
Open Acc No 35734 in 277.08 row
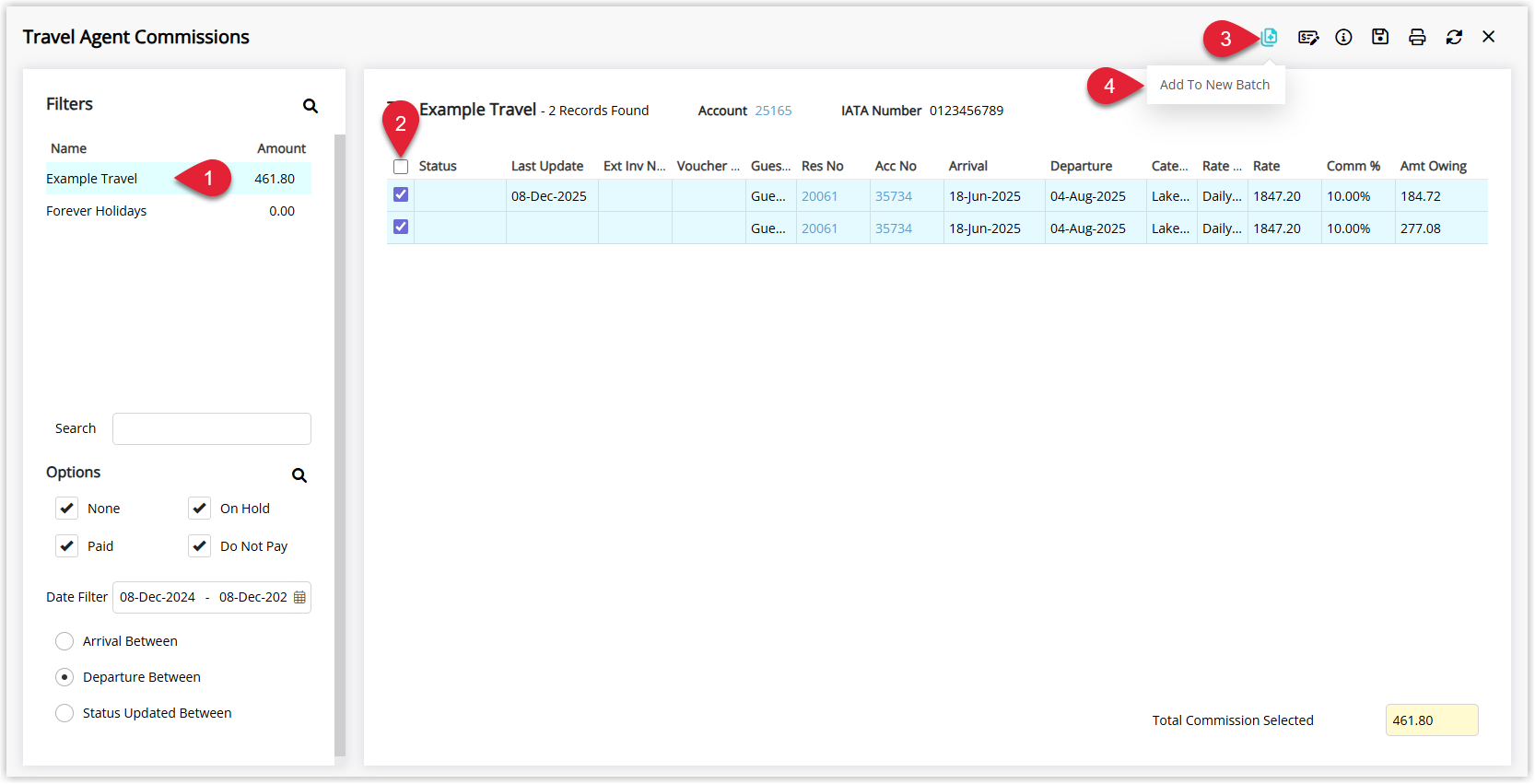[894, 228]
